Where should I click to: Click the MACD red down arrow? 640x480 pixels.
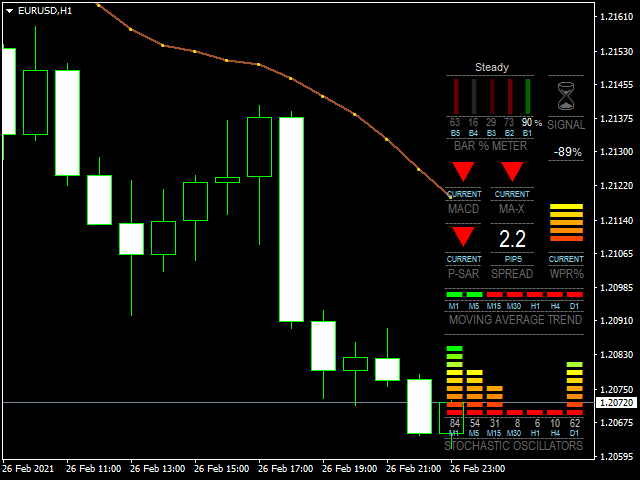[463, 172]
